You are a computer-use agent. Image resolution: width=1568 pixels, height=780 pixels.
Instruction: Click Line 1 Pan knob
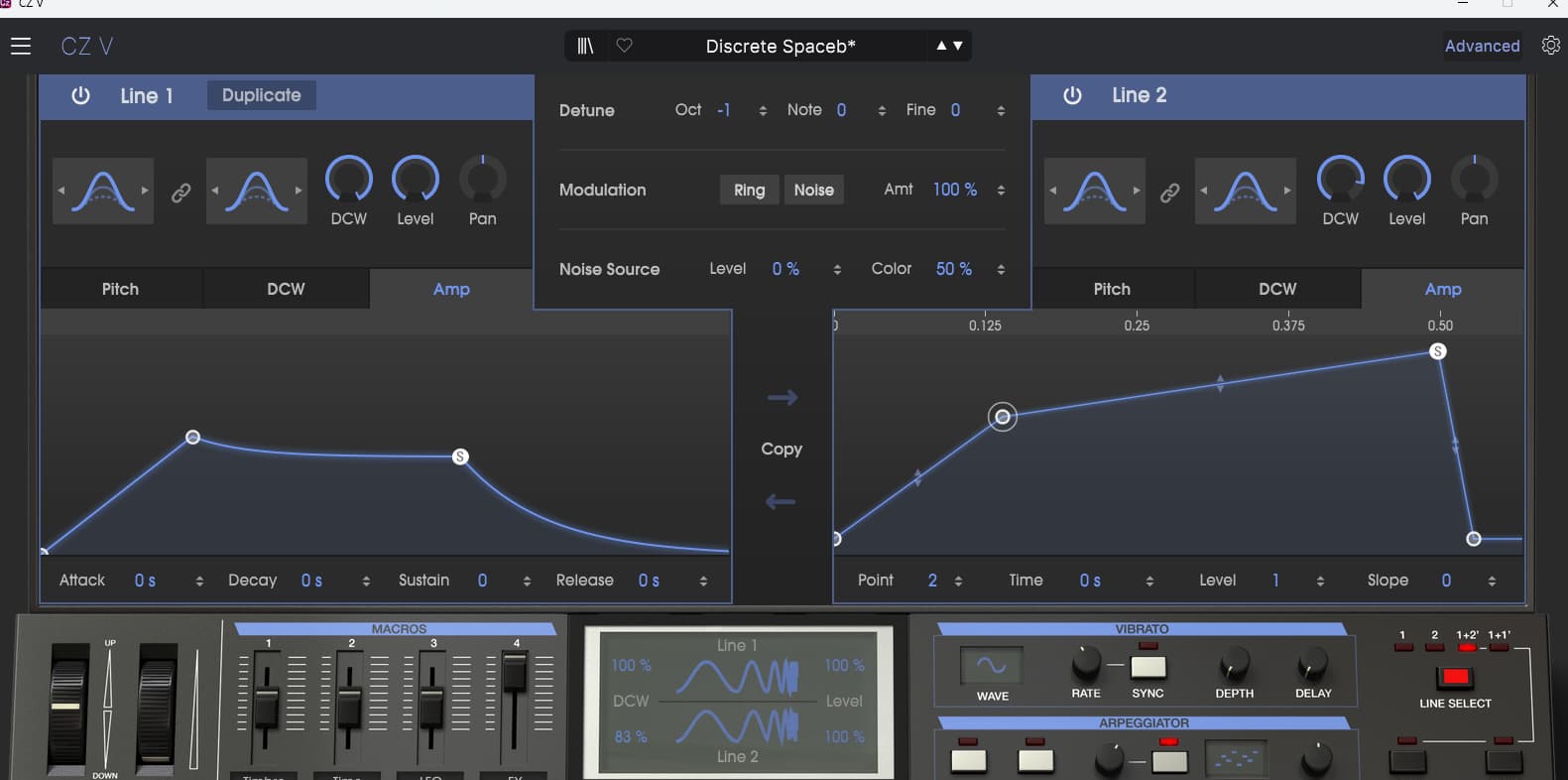click(x=483, y=181)
